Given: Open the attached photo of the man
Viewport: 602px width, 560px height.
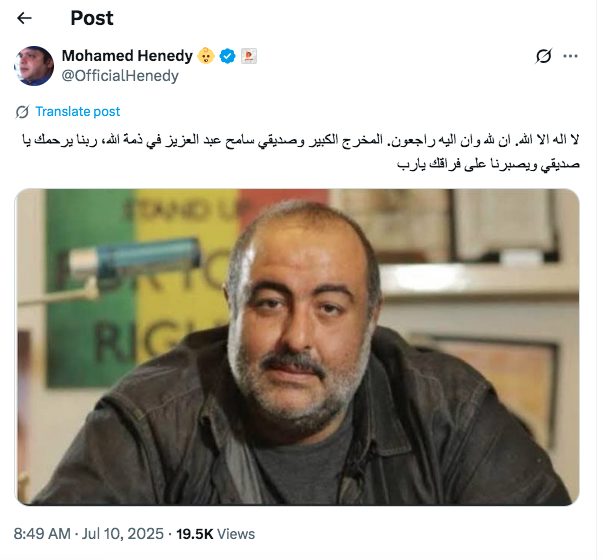Looking at the screenshot, I should tap(297, 347).
